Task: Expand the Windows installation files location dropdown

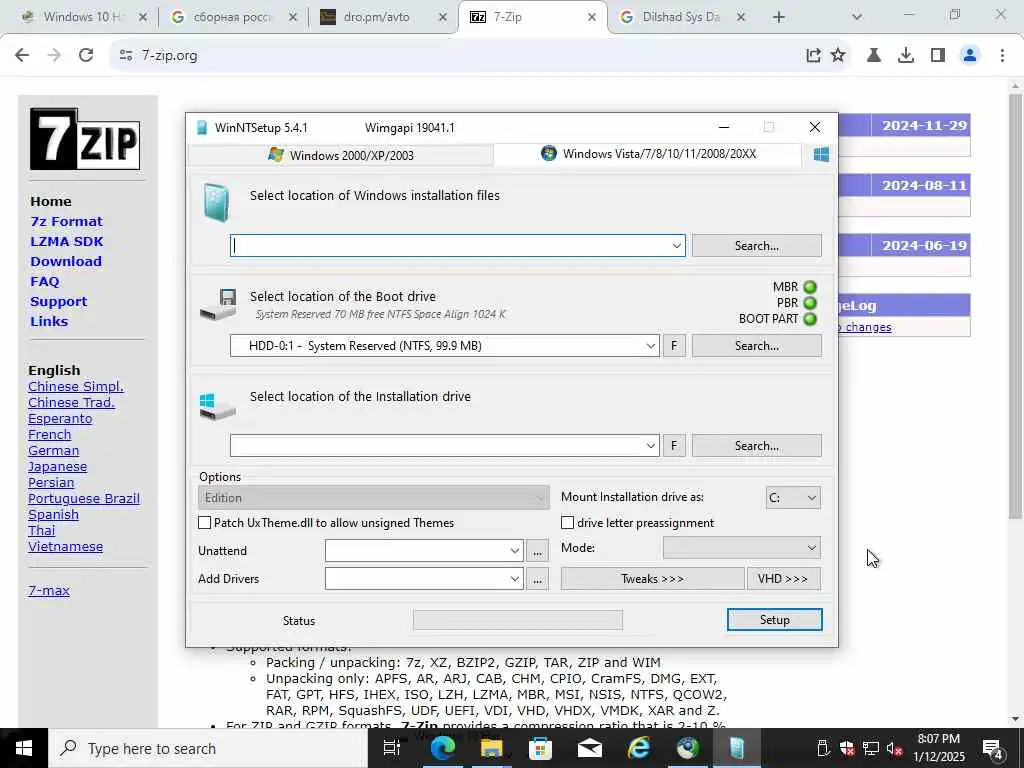Action: (x=677, y=246)
